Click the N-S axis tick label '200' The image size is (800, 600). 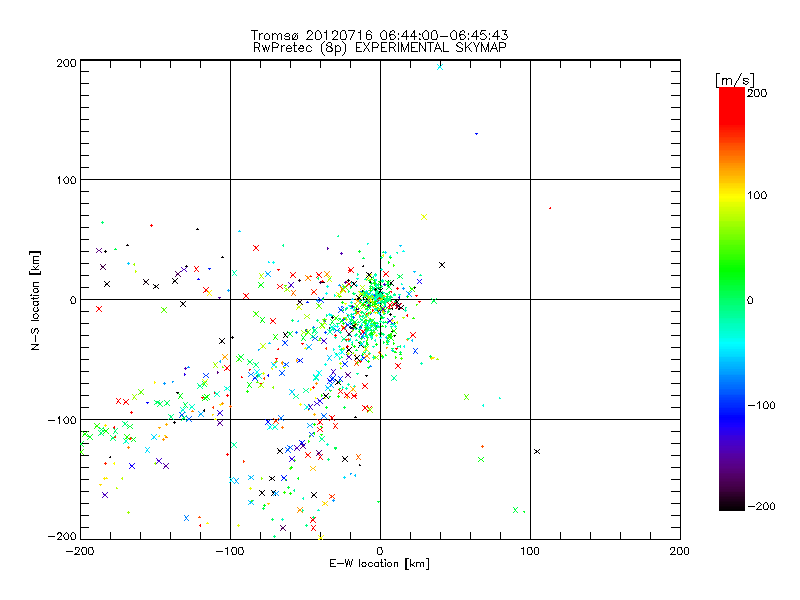(66, 63)
